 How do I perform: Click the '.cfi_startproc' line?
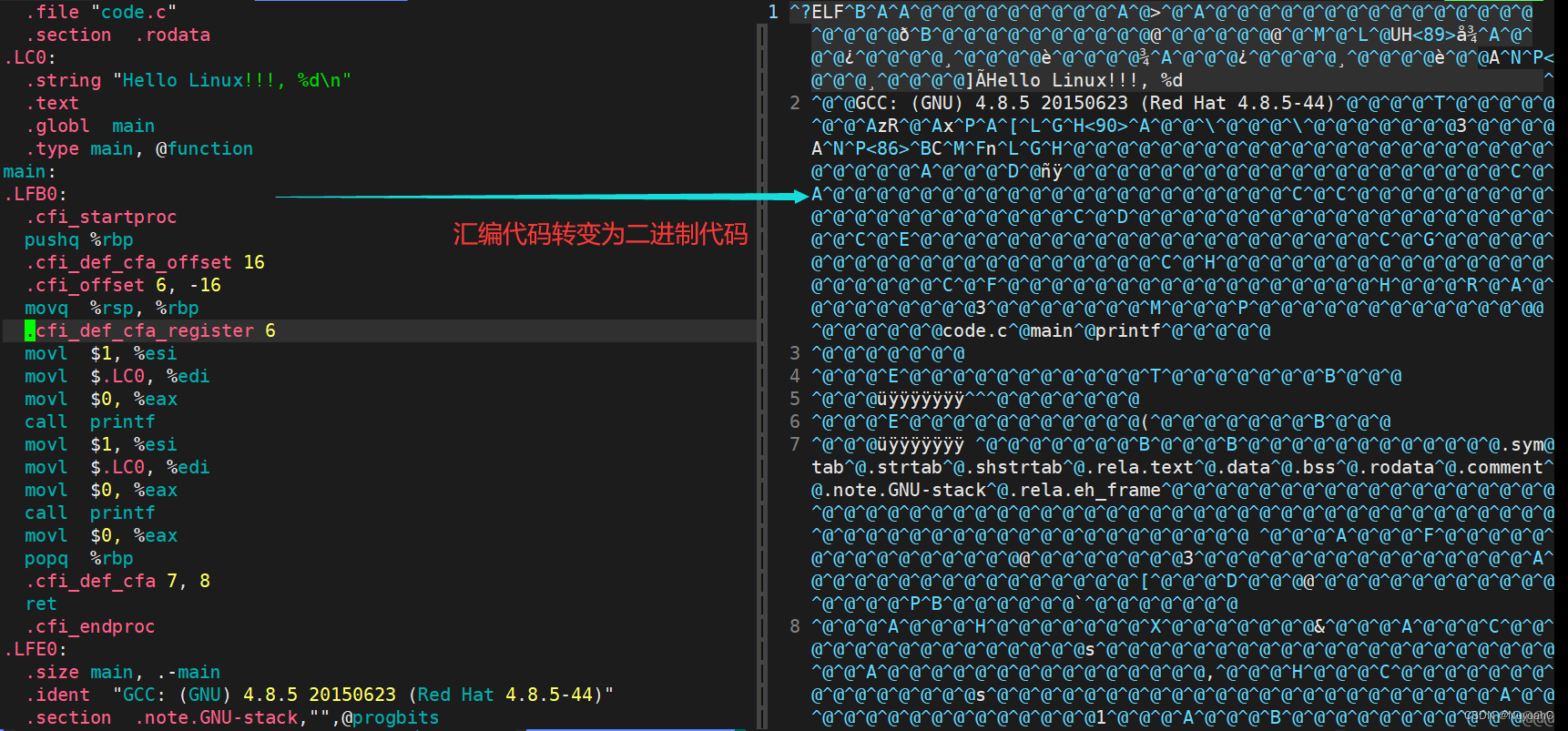pos(101,217)
